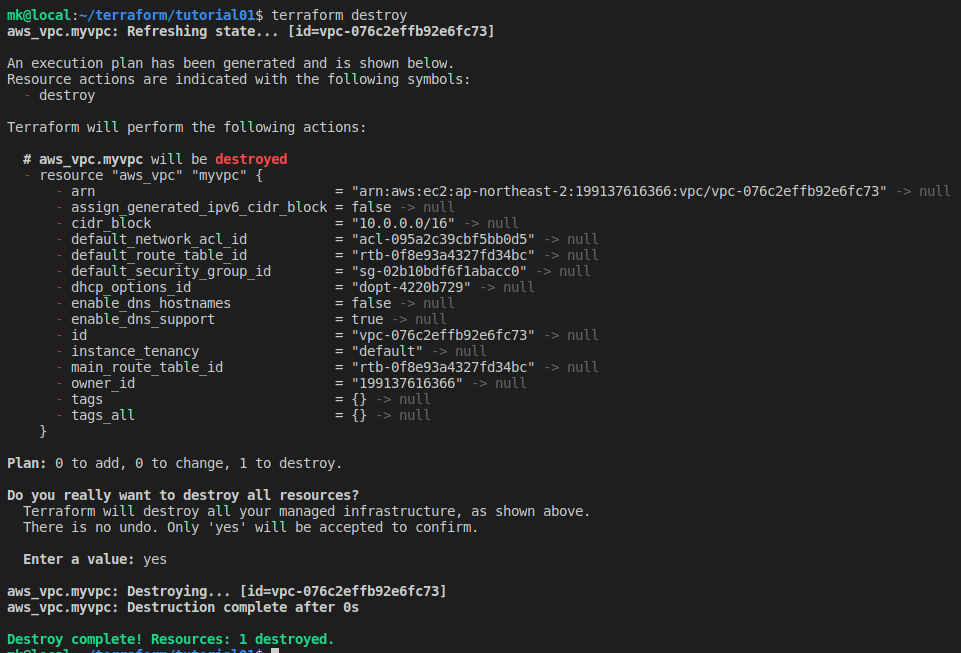Click the green 'Destroy complete!' message
The image size is (961, 653).
click(x=170, y=640)
